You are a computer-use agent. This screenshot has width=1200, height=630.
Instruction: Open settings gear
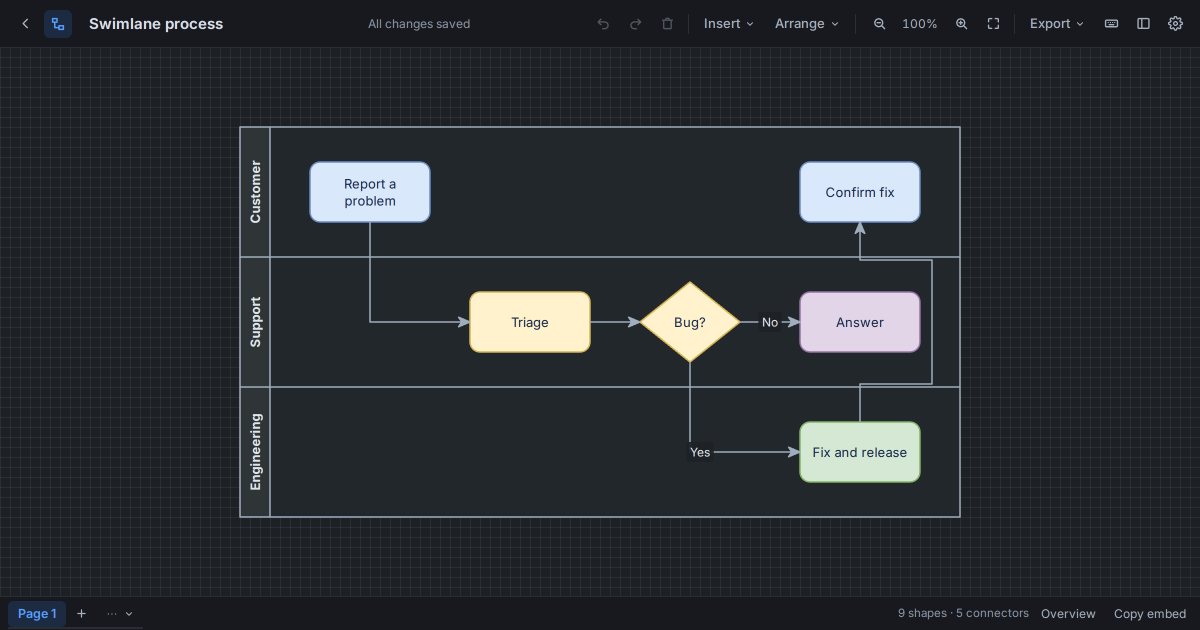(1175, 24)
